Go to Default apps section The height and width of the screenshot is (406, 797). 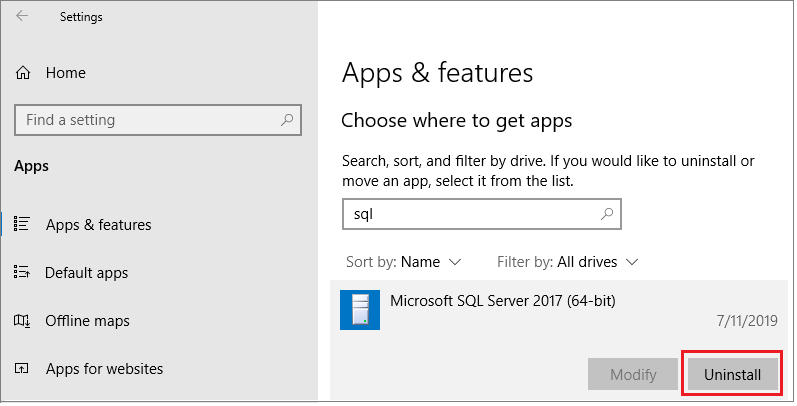[x=86, y=273]
